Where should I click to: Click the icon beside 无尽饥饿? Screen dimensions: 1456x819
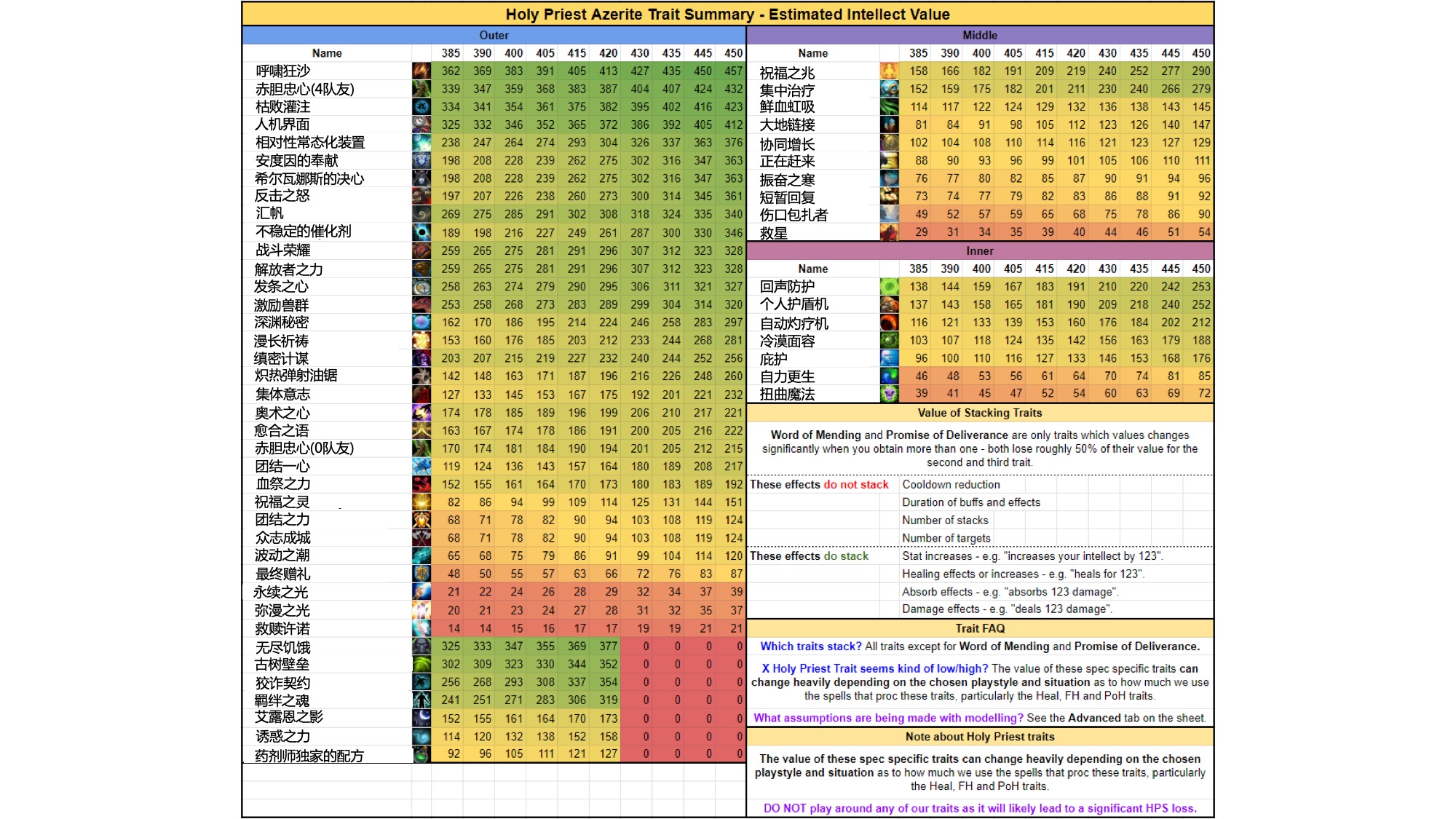[x=422, y=646]
